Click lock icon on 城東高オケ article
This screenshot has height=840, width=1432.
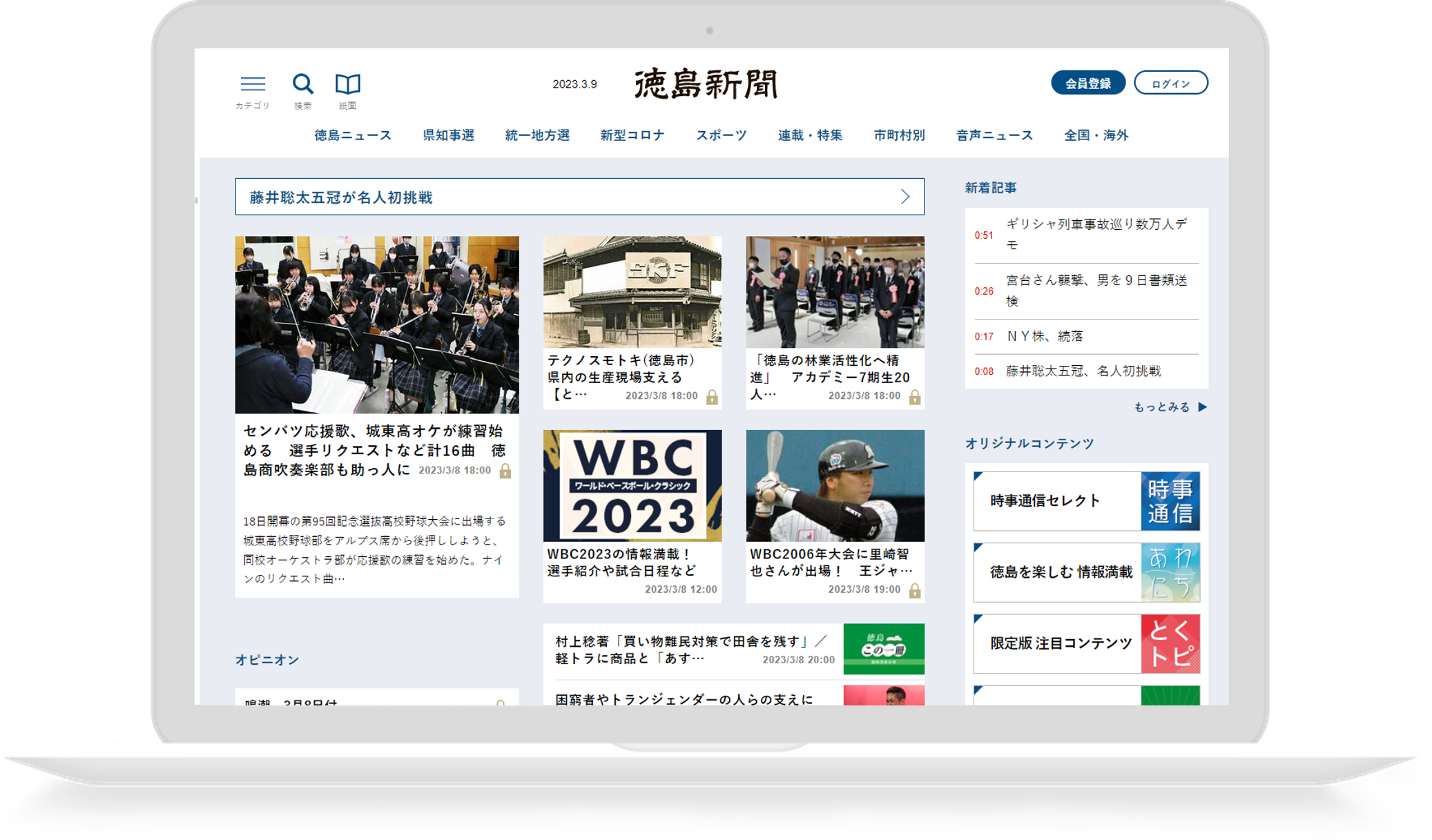pyautogui.click(x=505, y=471)
